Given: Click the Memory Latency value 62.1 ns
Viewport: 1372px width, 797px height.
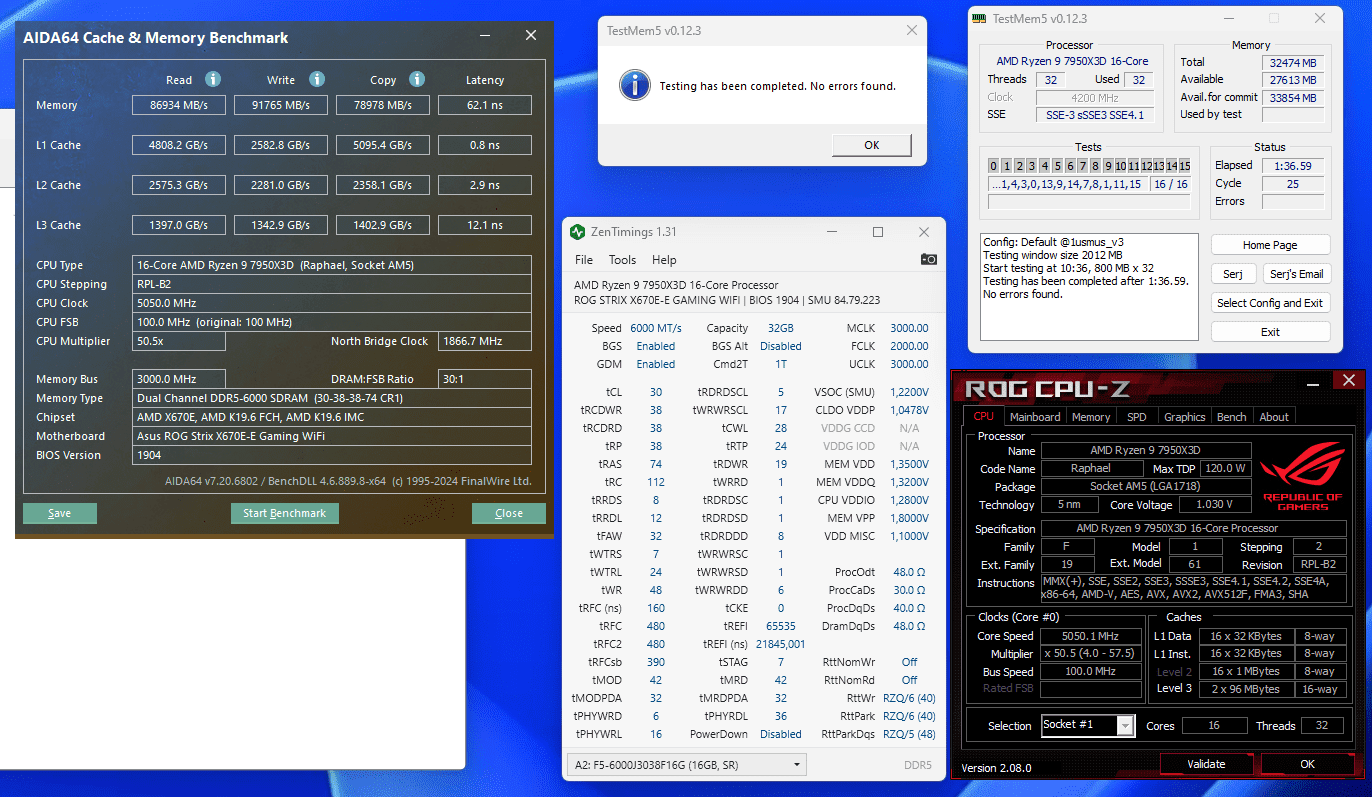Looking at the screenshot, I should (x=485, y=105).
